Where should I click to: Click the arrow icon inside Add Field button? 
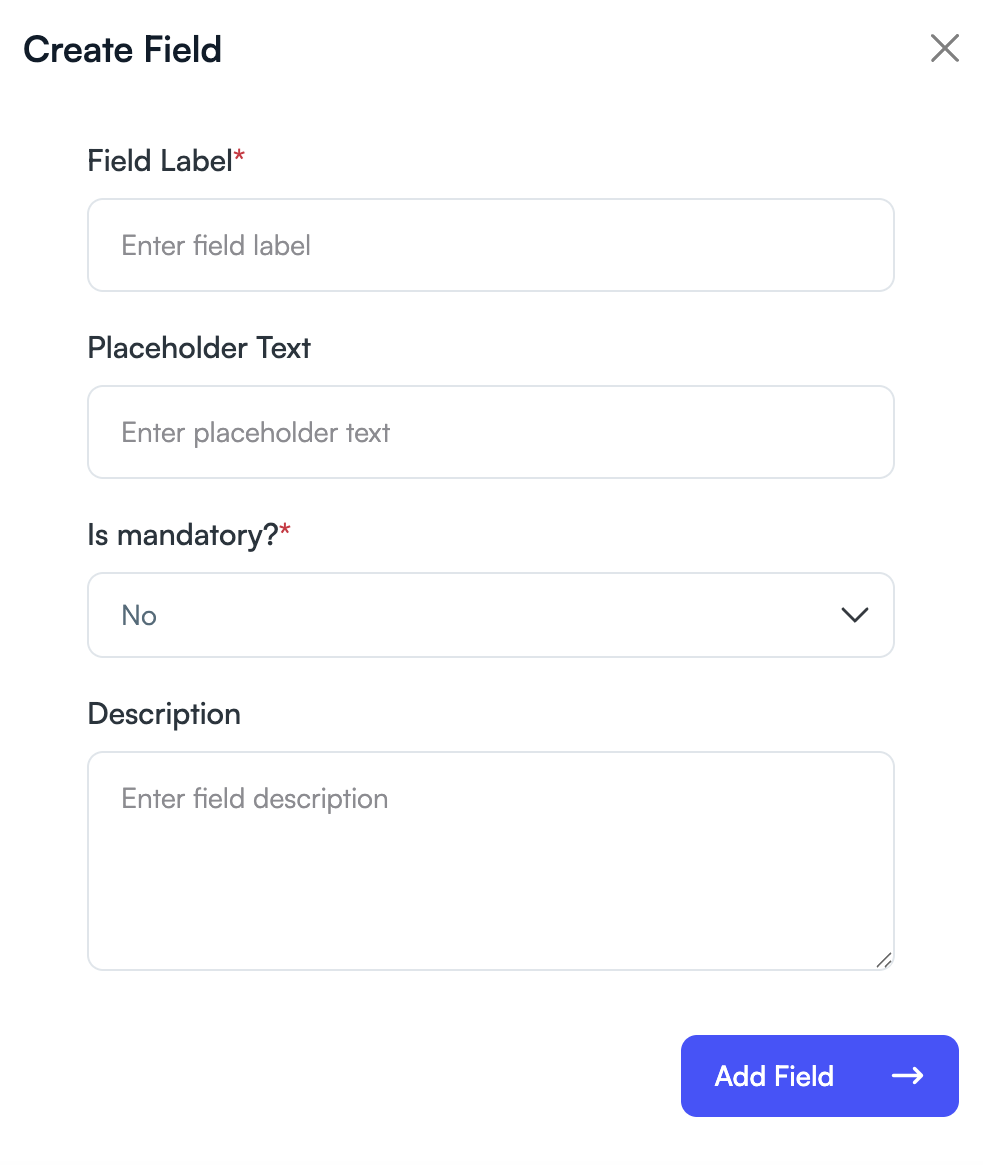(x=907, y=1076)
